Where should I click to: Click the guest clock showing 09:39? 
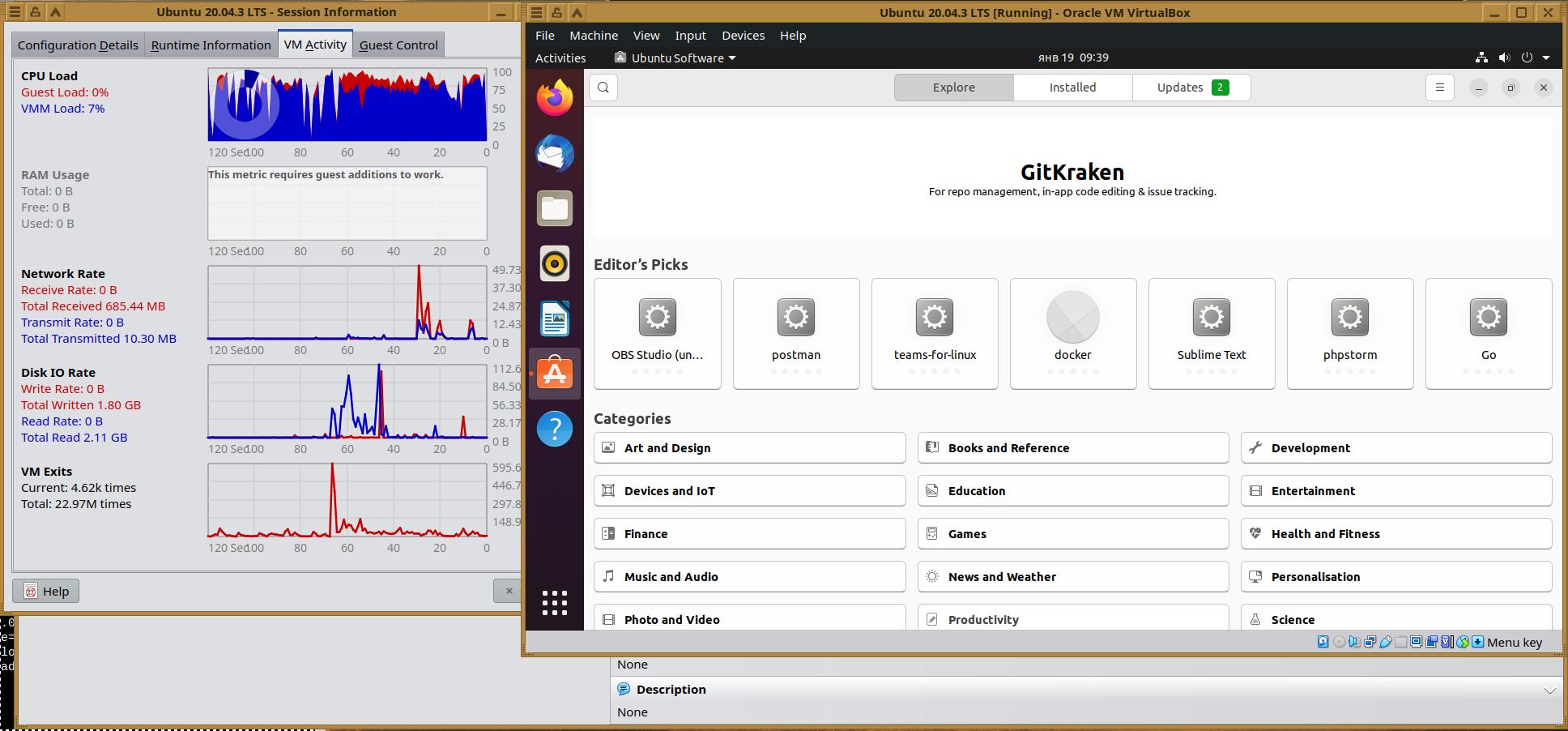[x=1073, y=58]
